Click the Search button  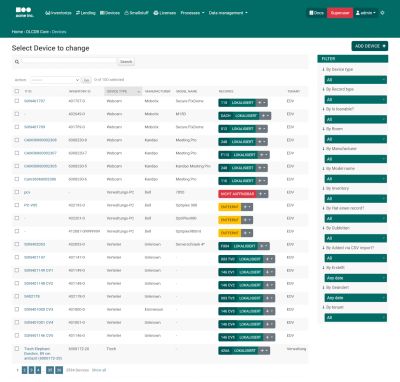click(x=126, y=62)
